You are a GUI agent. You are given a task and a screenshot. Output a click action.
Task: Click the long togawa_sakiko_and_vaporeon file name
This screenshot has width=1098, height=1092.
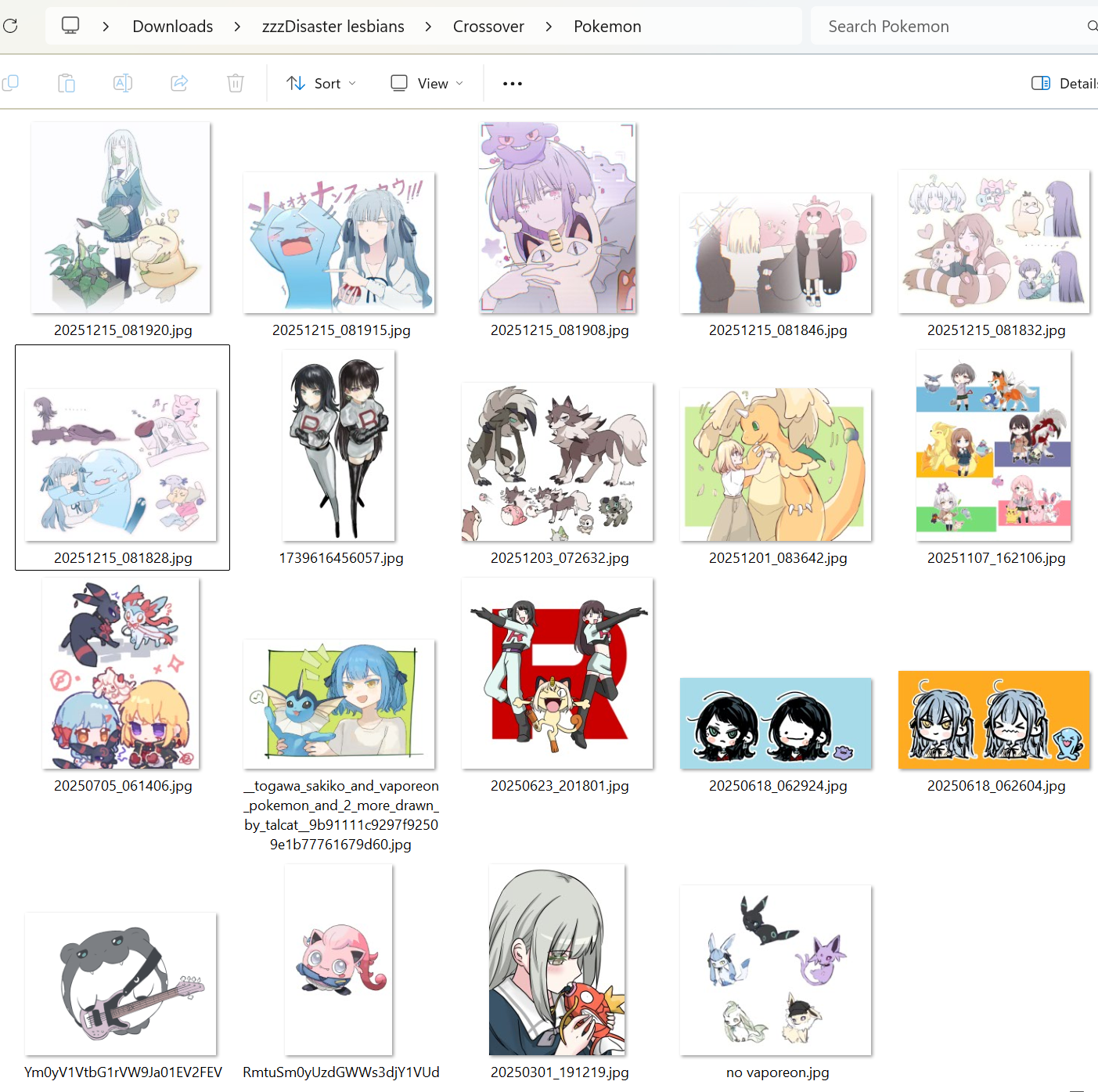click(341, 815)
